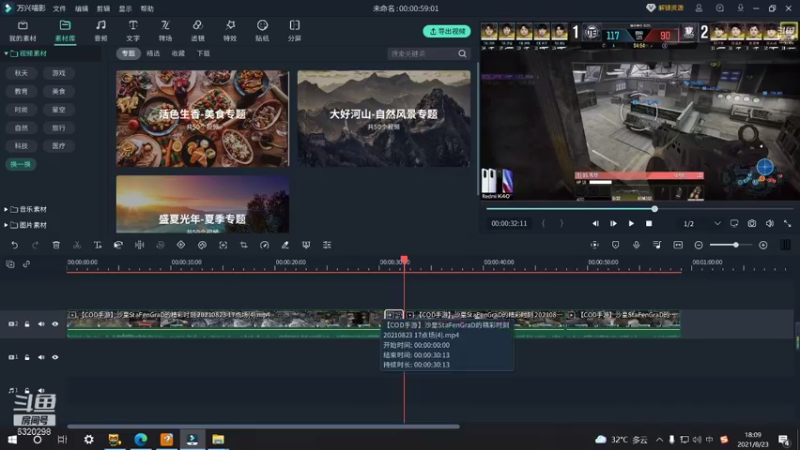Expand the 音乐素材 folder
The image size is (800, 450).
tap(6, 209)
